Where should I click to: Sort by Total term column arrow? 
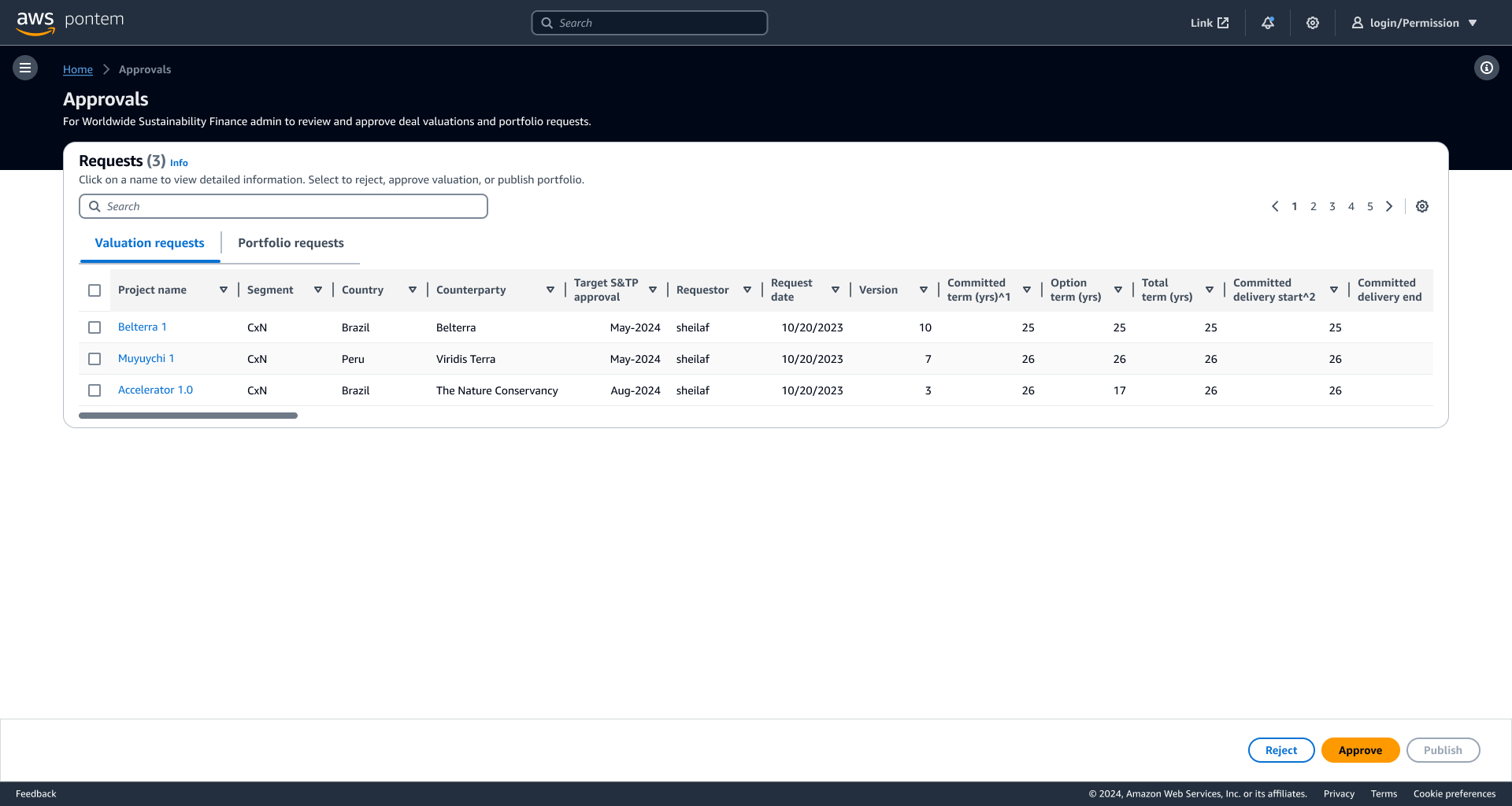pos(1210,290)
